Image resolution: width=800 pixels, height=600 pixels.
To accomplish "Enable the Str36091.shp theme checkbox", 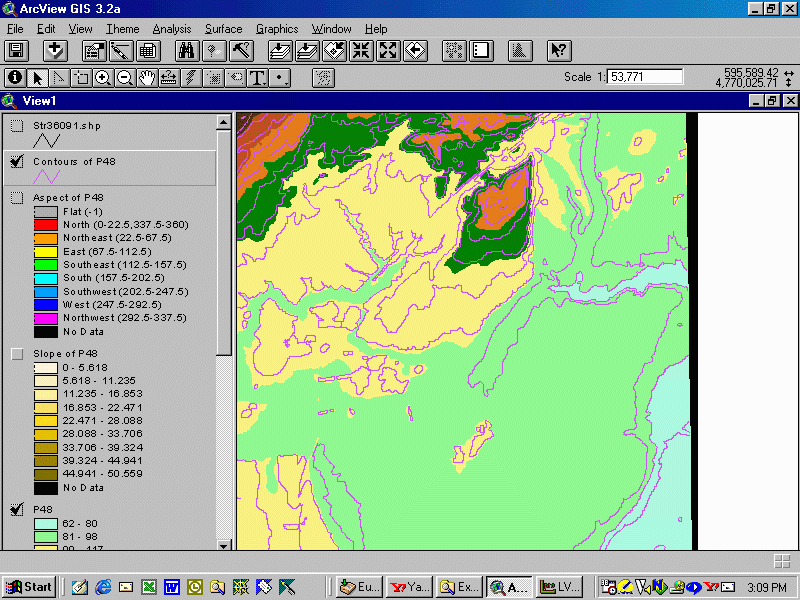I will pyautogui.click(x=17, y=126).
